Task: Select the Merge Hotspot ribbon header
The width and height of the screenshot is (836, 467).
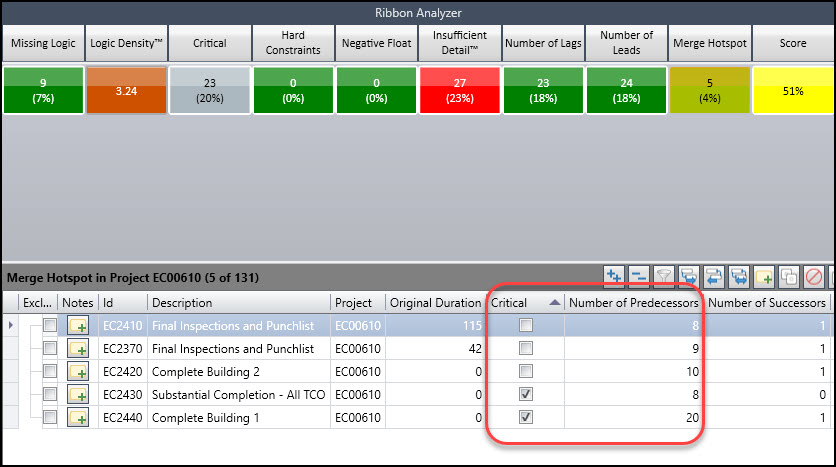Action: pyautogui.click(x=710, y=43)
